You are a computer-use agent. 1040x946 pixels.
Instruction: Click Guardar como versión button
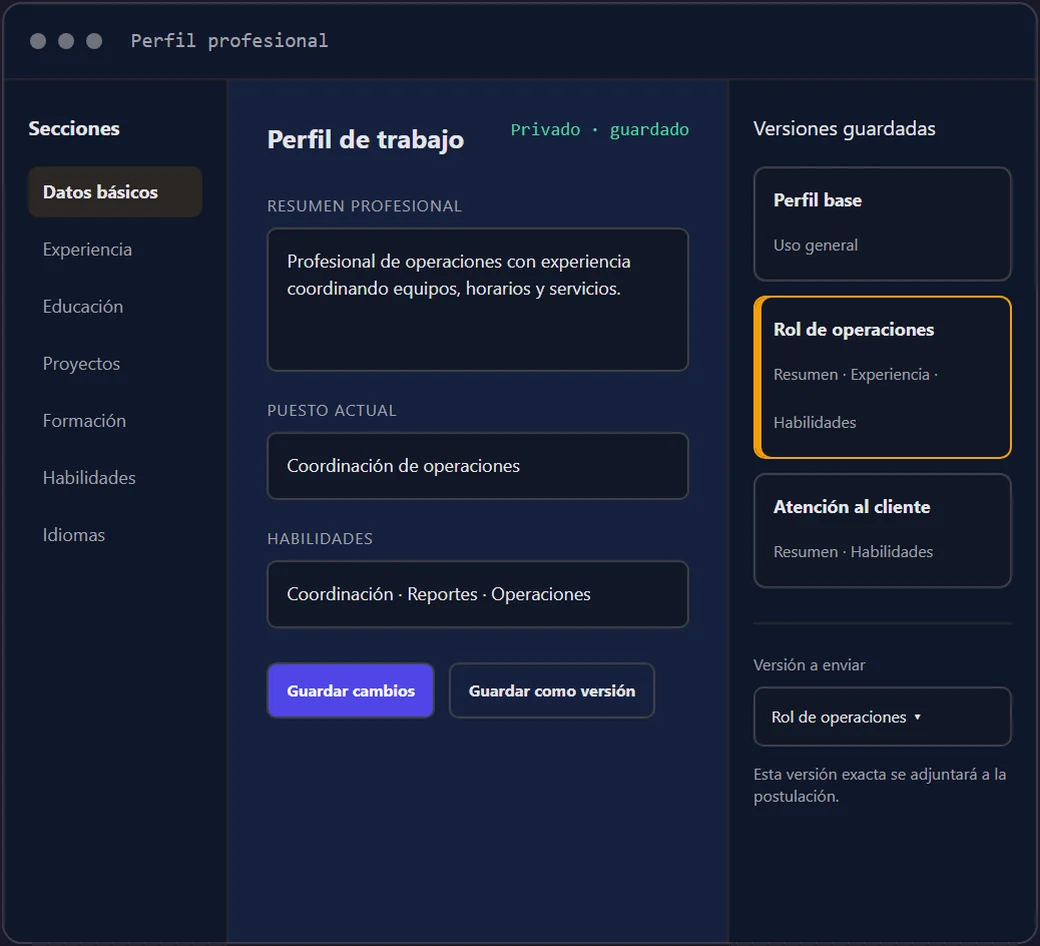tap(552, 691)
